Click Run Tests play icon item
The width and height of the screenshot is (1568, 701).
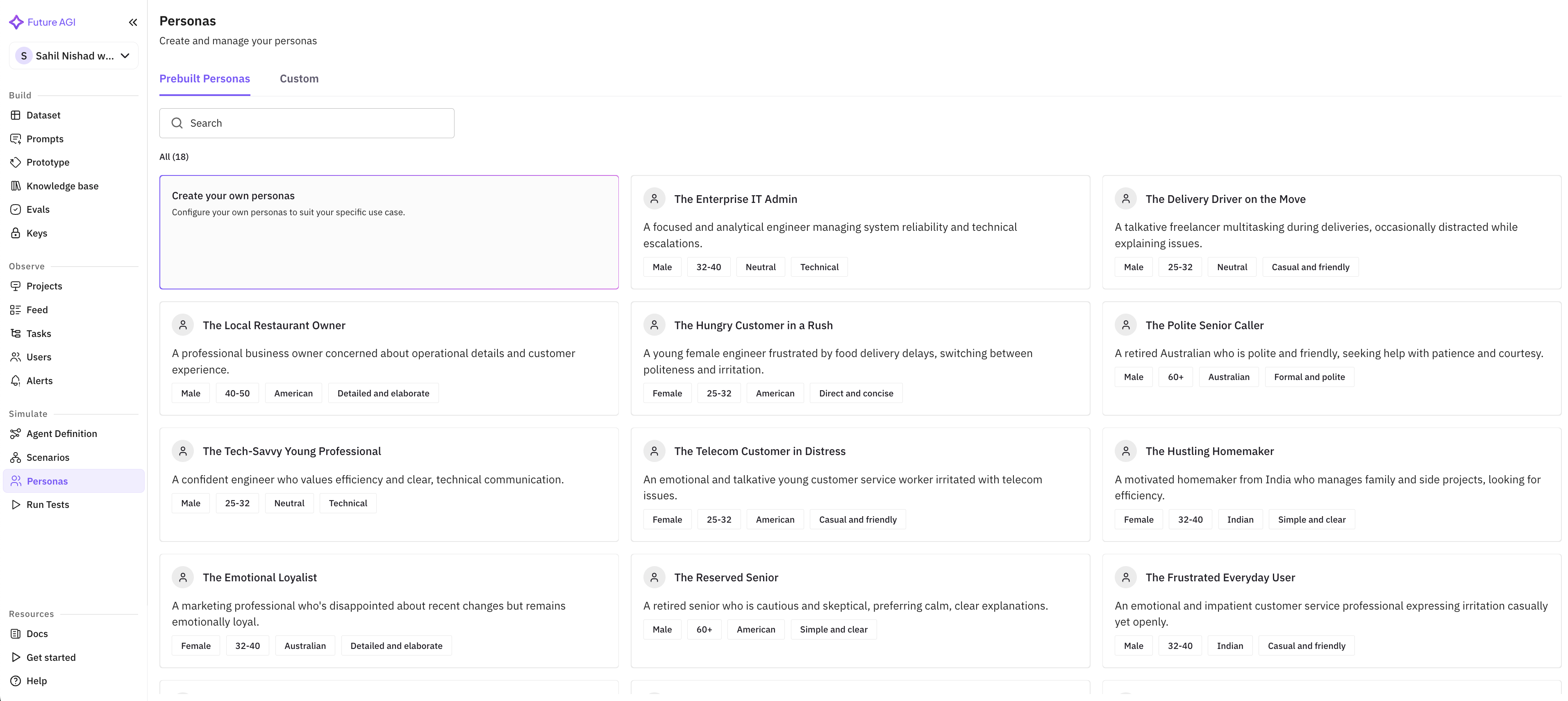point(48,504)
